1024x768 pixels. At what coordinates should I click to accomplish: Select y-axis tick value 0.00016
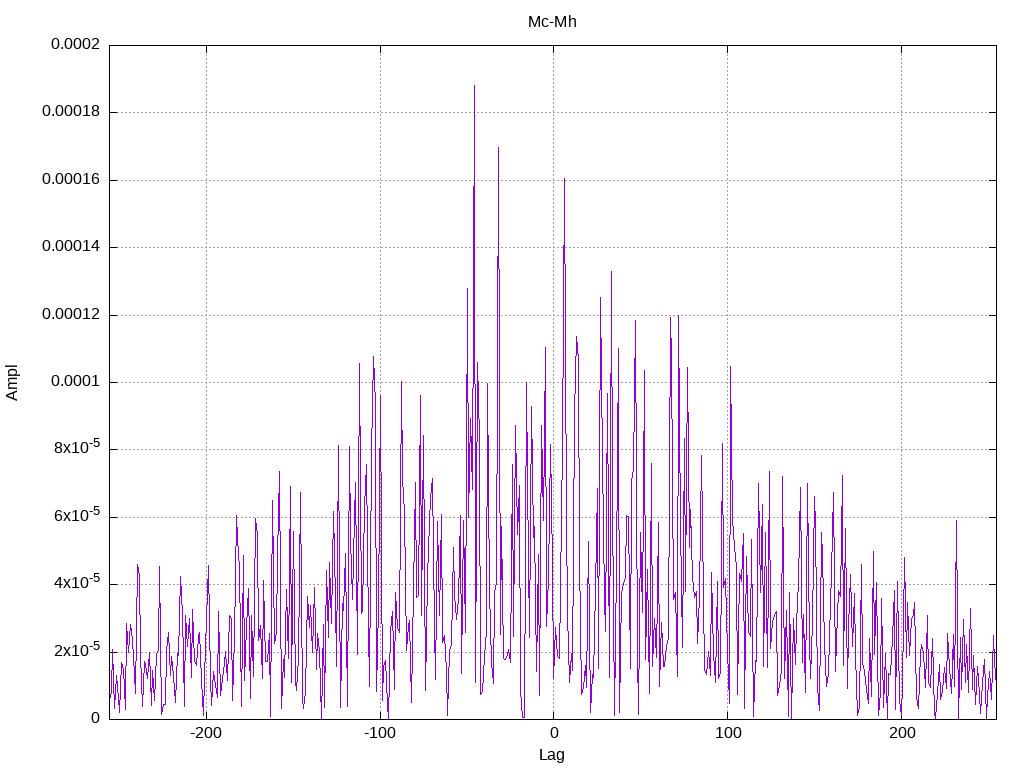(71, 179)
